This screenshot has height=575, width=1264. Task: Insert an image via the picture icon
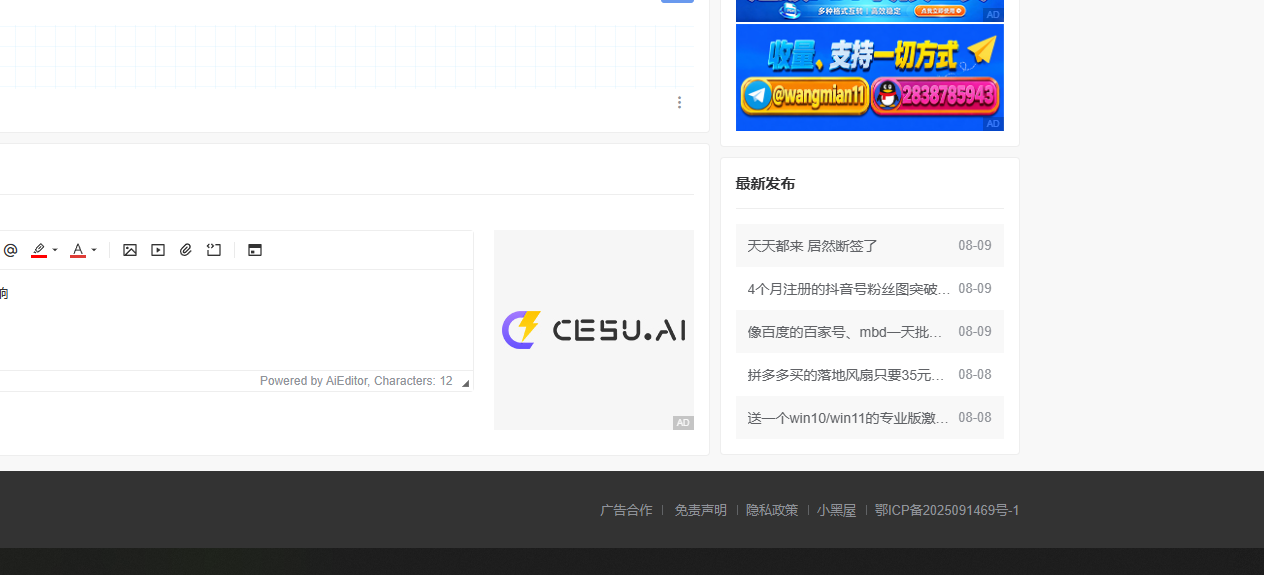tap(130, 250)
